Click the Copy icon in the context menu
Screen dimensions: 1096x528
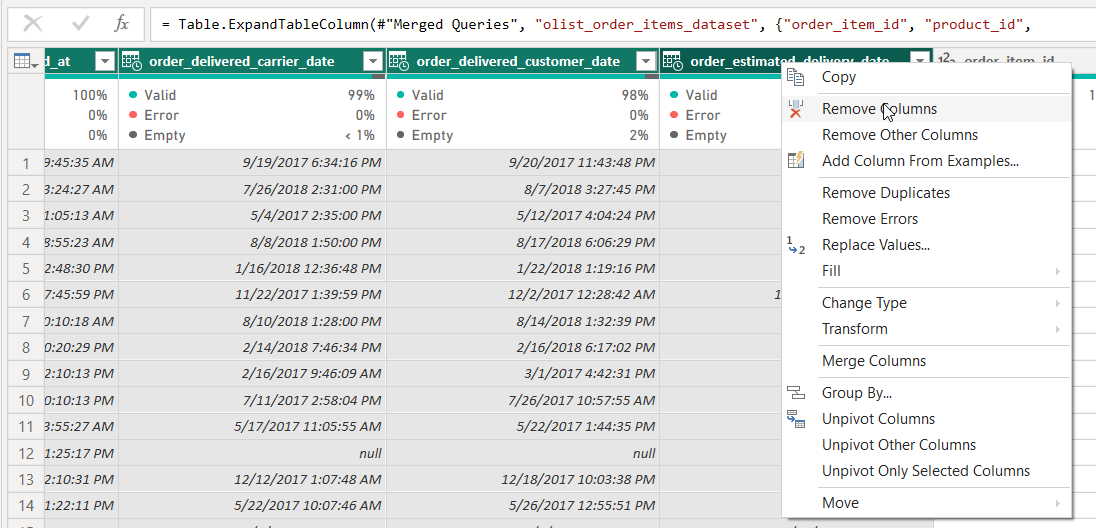tap(796, 77)
